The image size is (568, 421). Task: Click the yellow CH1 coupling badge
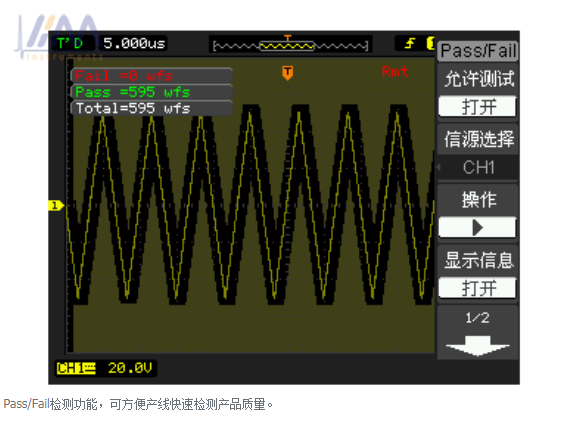76,368
